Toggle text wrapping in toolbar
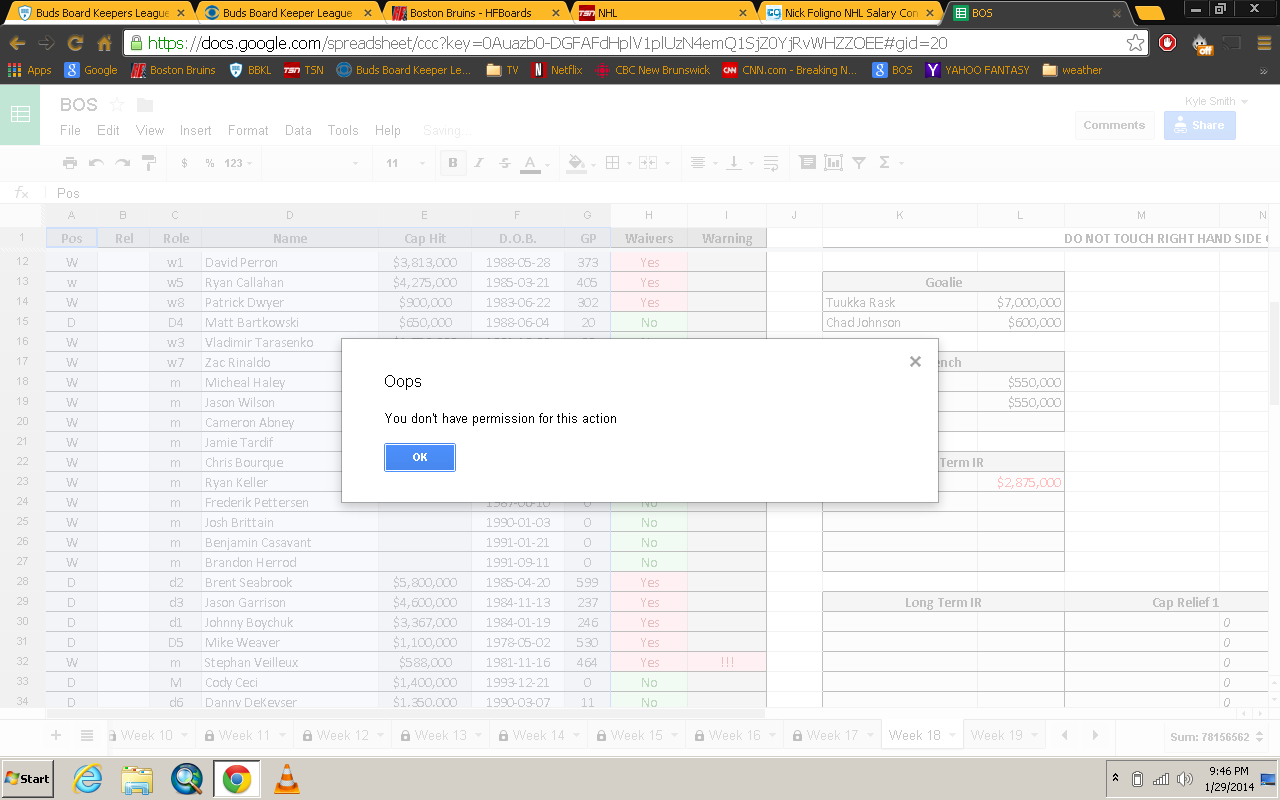Image resolution: width=1280 pixels, height=800 pixels. [x=771, y=163]
